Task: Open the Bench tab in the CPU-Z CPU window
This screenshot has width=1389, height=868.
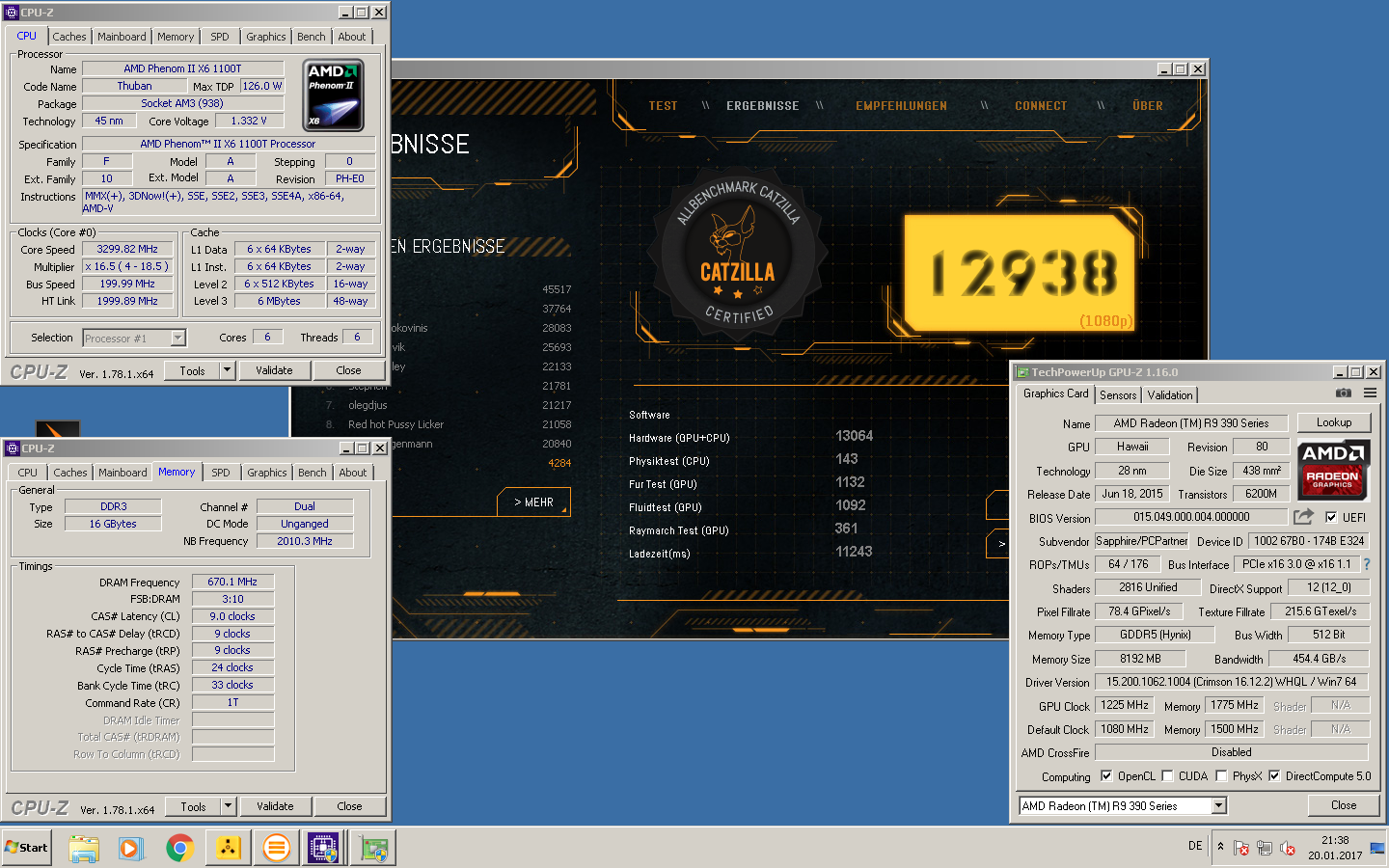Action: pyautogui.click(x=311, y=37)
